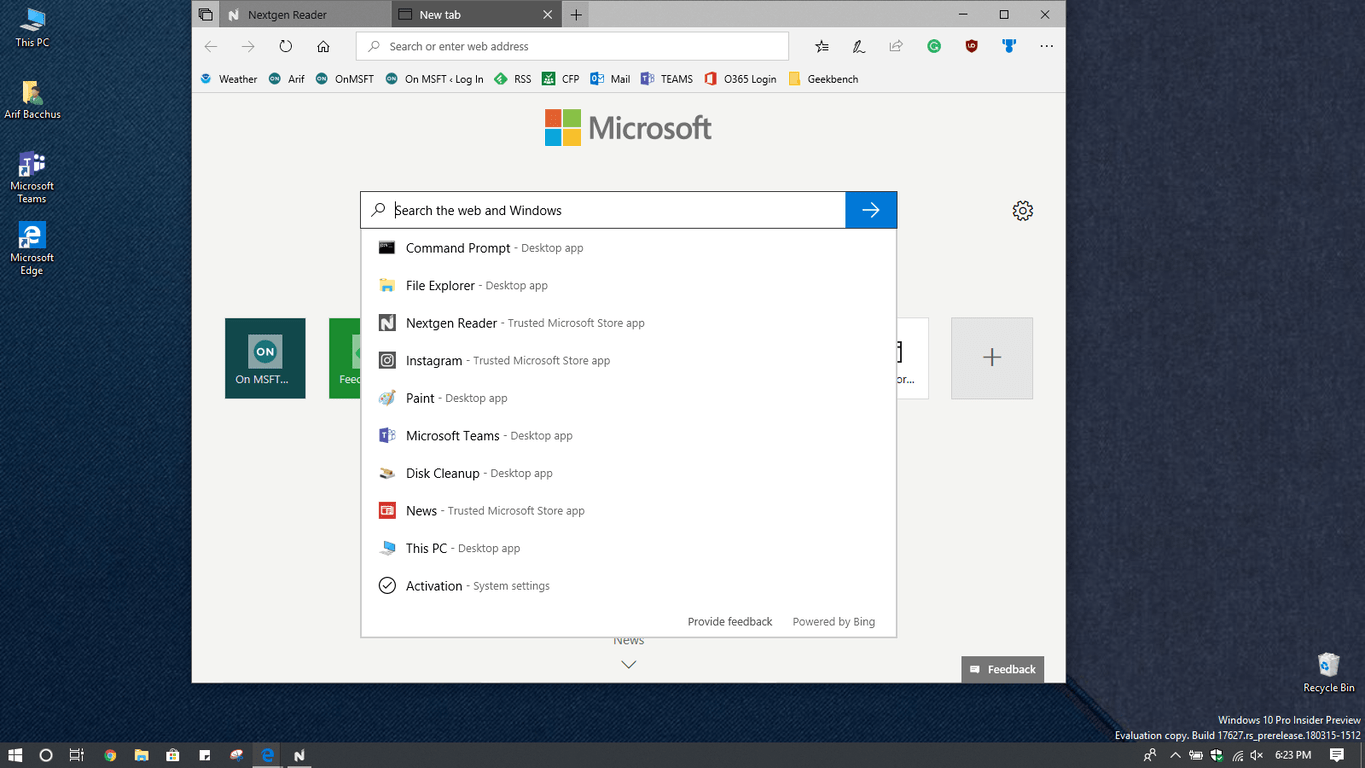The width and height of the screenshot is (1365, 768).
Task: Open Recycle Bin on desktop
Action: pos(1328,673)
